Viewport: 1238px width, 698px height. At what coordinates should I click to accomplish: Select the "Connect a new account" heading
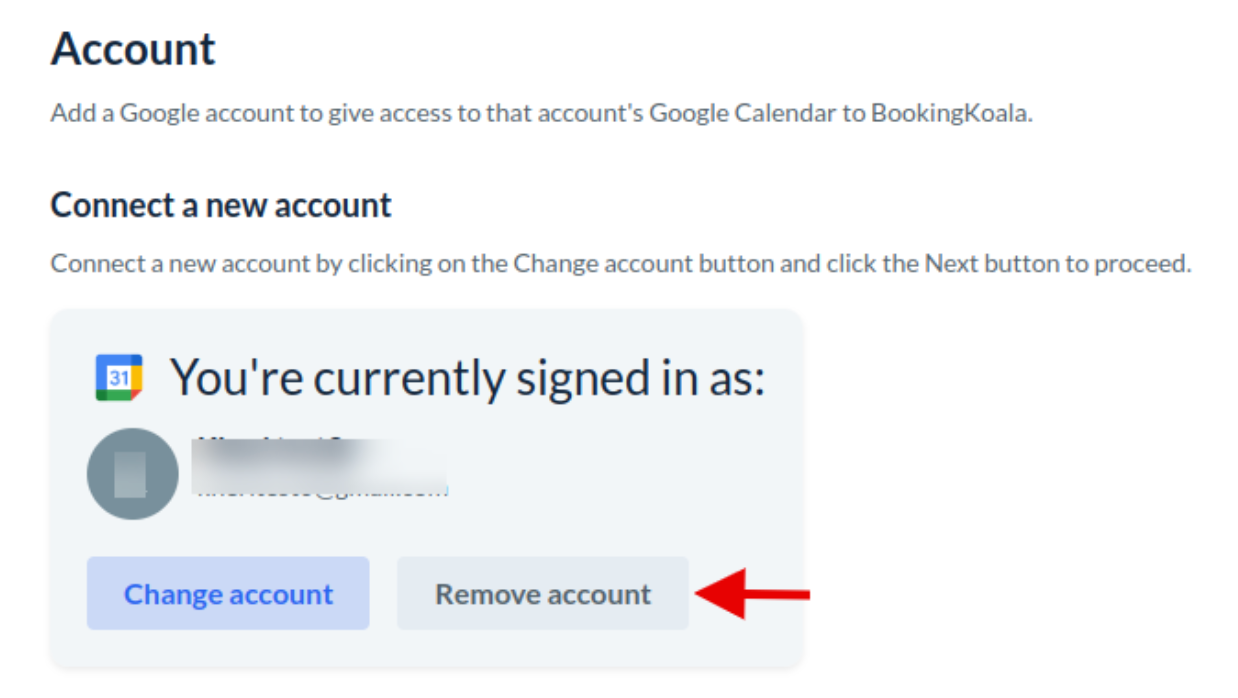(221, 205)
